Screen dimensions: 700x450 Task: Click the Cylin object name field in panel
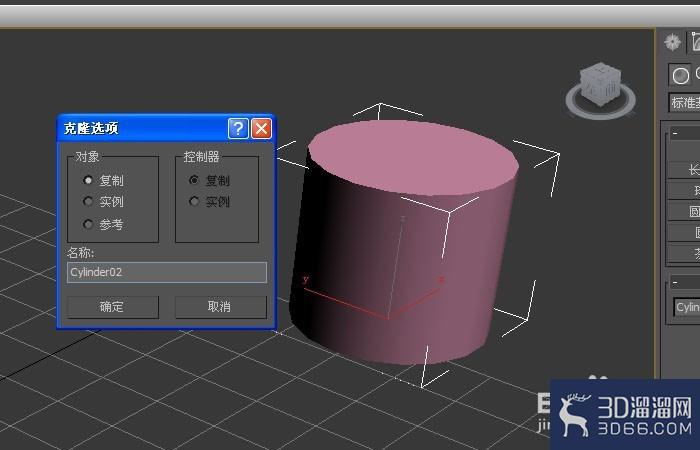(x=687, y=307)
